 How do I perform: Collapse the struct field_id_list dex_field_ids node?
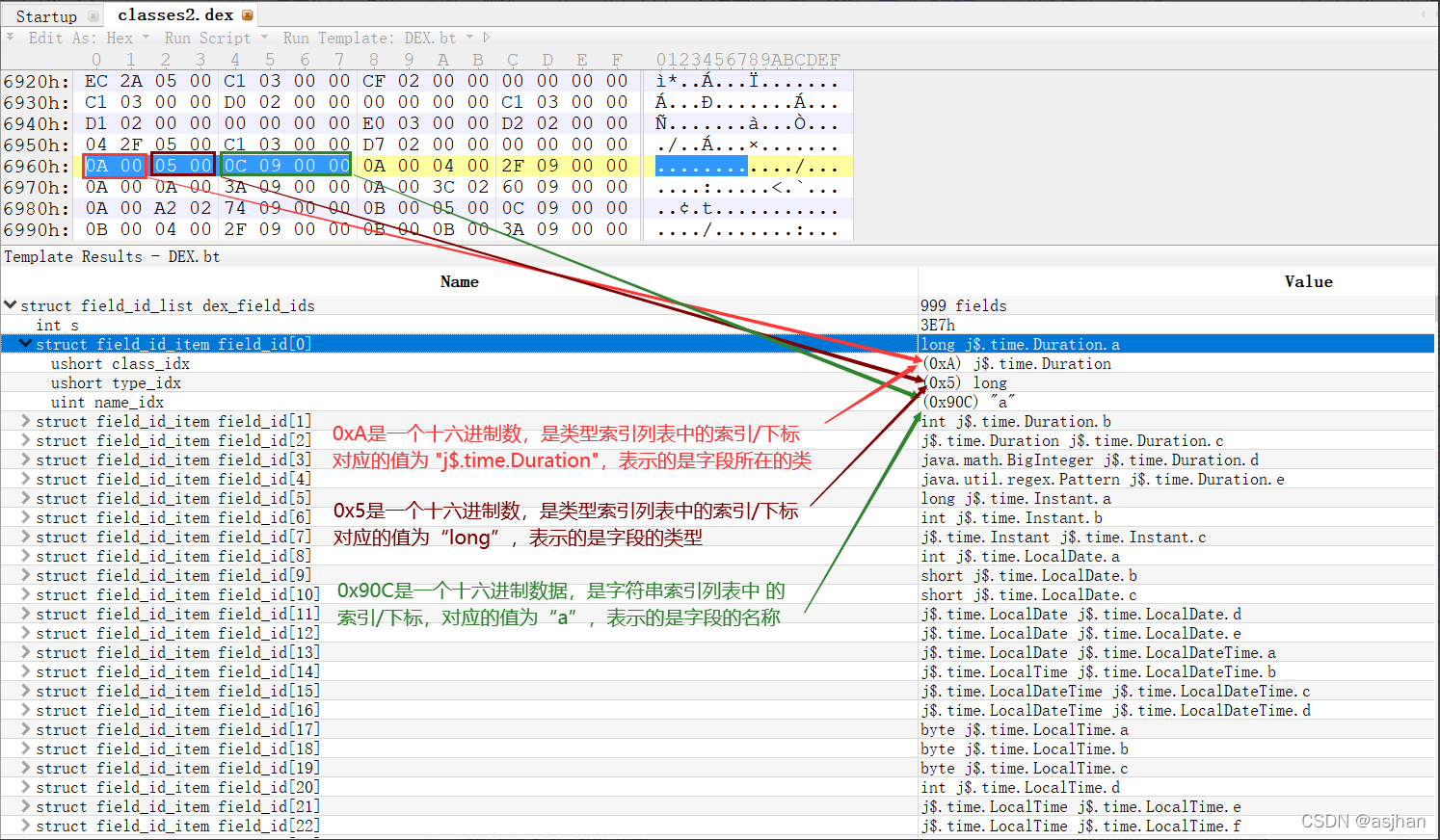tap(11, 304)
